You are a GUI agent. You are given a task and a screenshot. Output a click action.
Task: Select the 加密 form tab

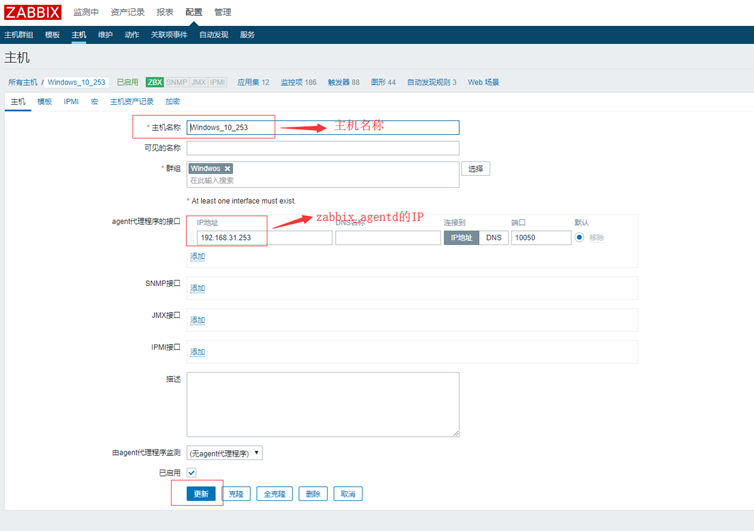[173, 101]
